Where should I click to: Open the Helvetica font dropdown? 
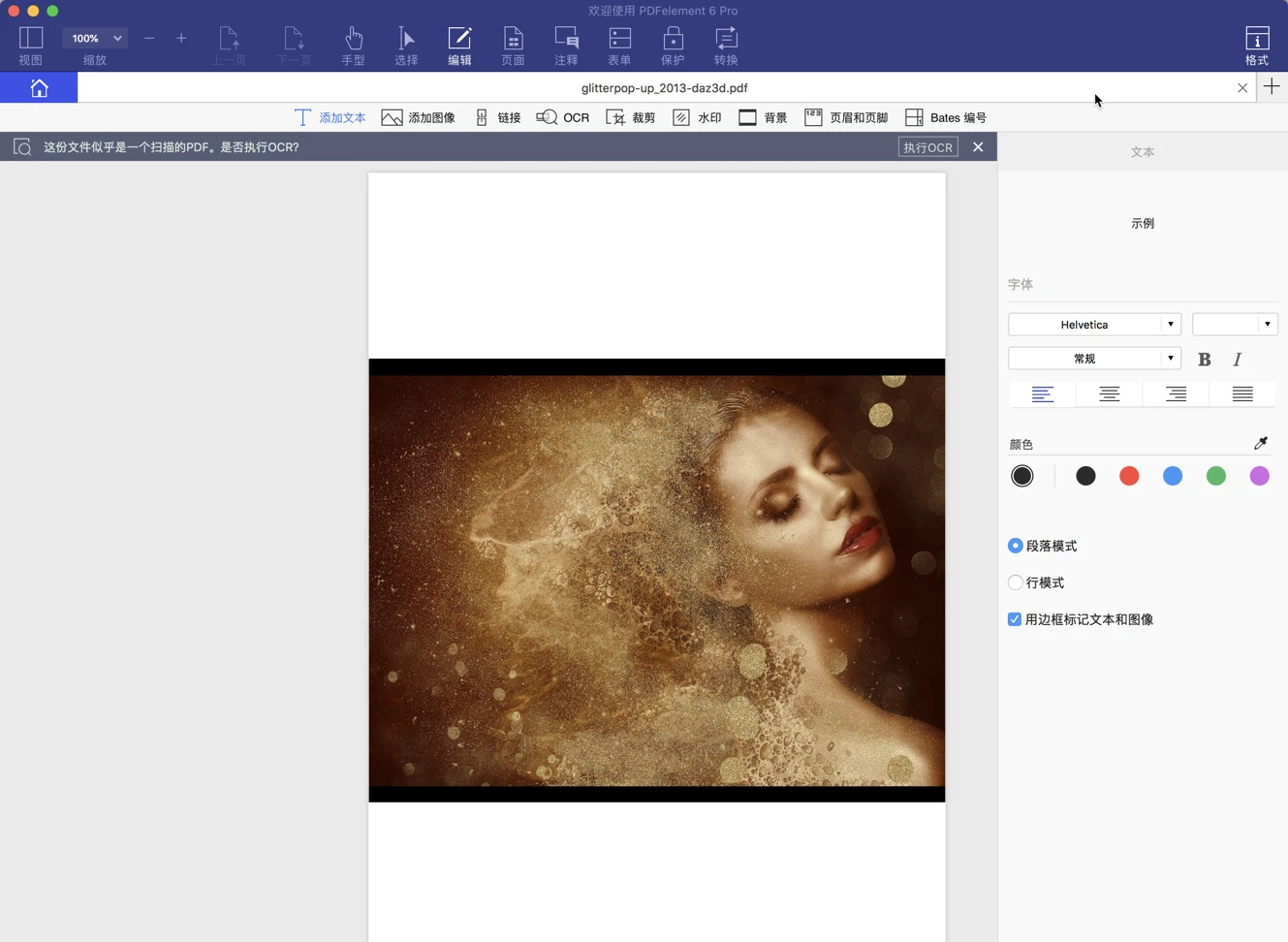pyautogui.click(x=1094, y=325)
